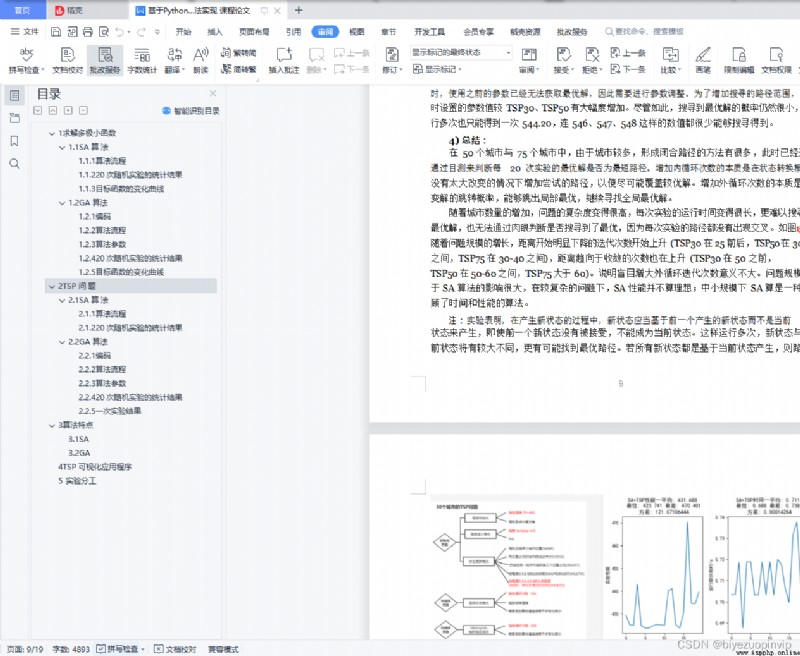
Task: Open Print Preview from quick access toolbar
Action: [x=104, y=32]
